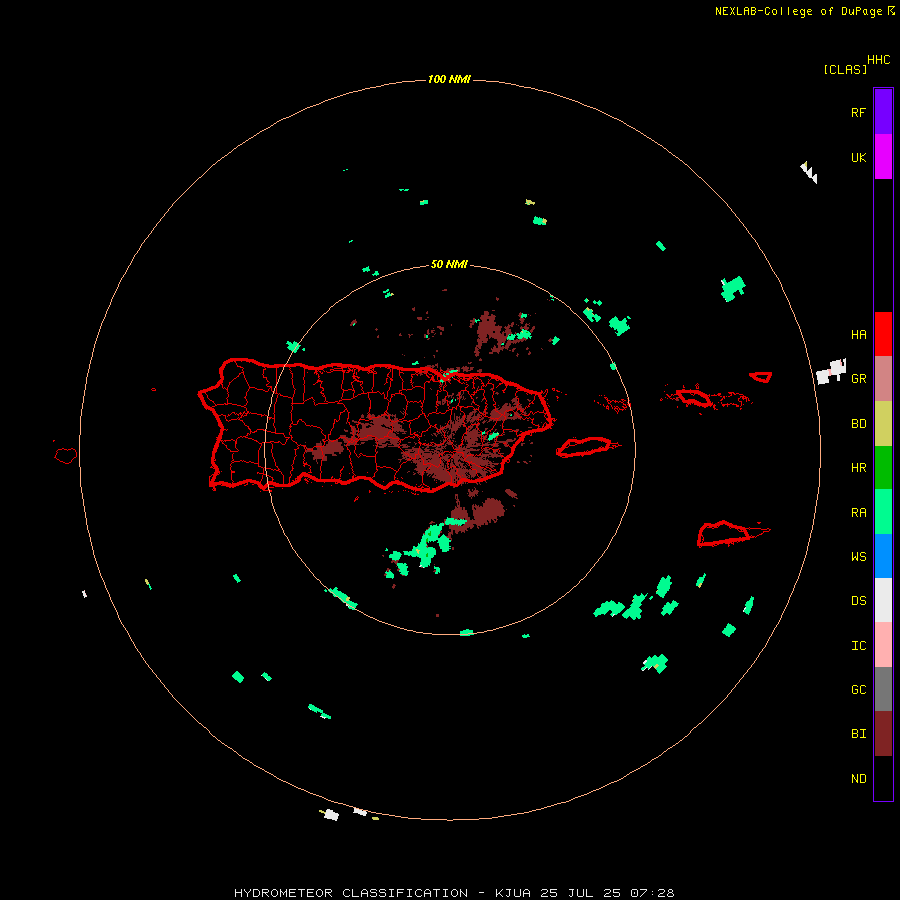The image size is (900, 900).
Task: Click the dark green HR swatch
Action: [883, 468]
